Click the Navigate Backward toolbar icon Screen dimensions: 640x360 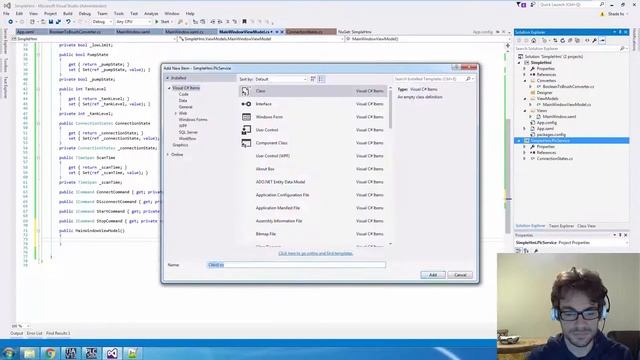10,22
